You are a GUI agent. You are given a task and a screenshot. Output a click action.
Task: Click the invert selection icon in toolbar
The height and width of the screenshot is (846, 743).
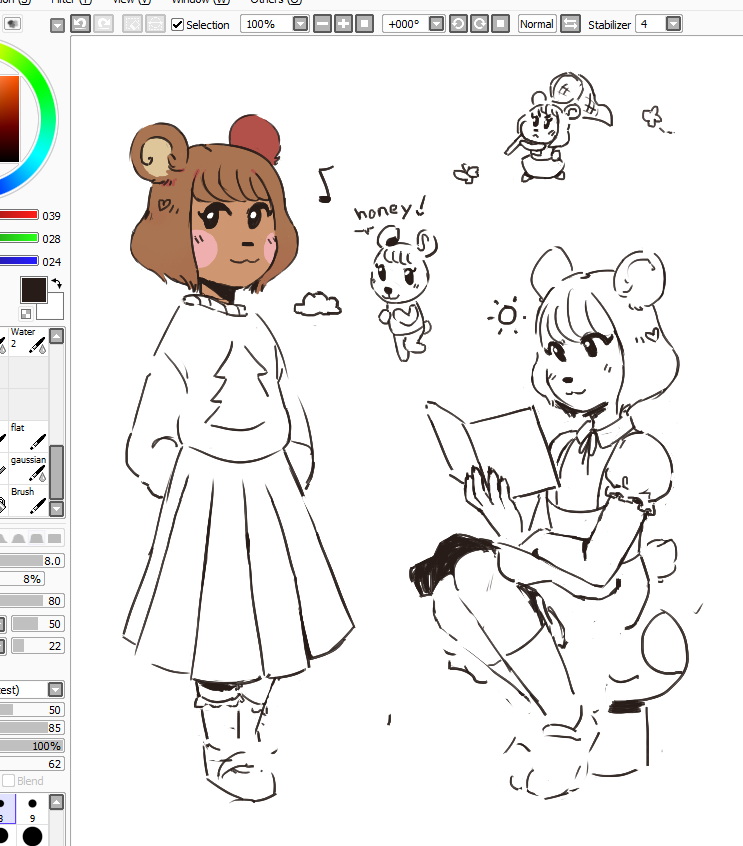pyautogui.click(x=155, y=24)
